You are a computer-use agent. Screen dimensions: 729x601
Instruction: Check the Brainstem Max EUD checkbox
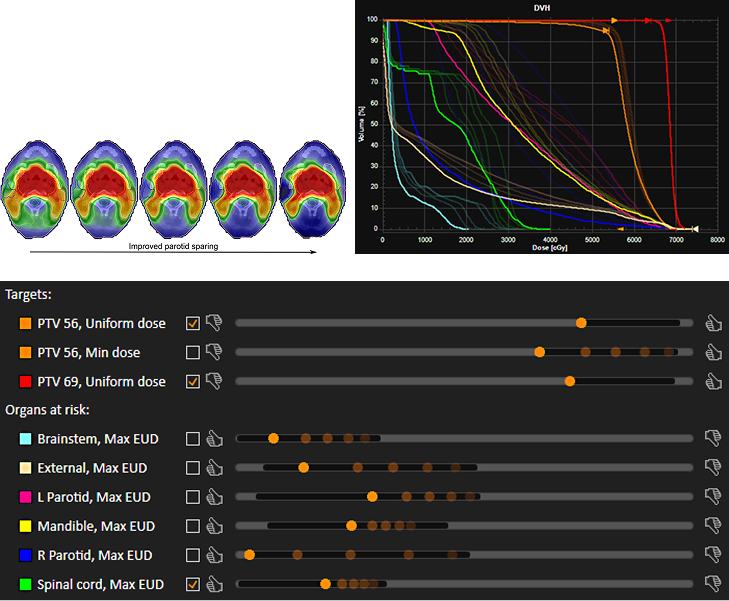click(x=193, y=439)
